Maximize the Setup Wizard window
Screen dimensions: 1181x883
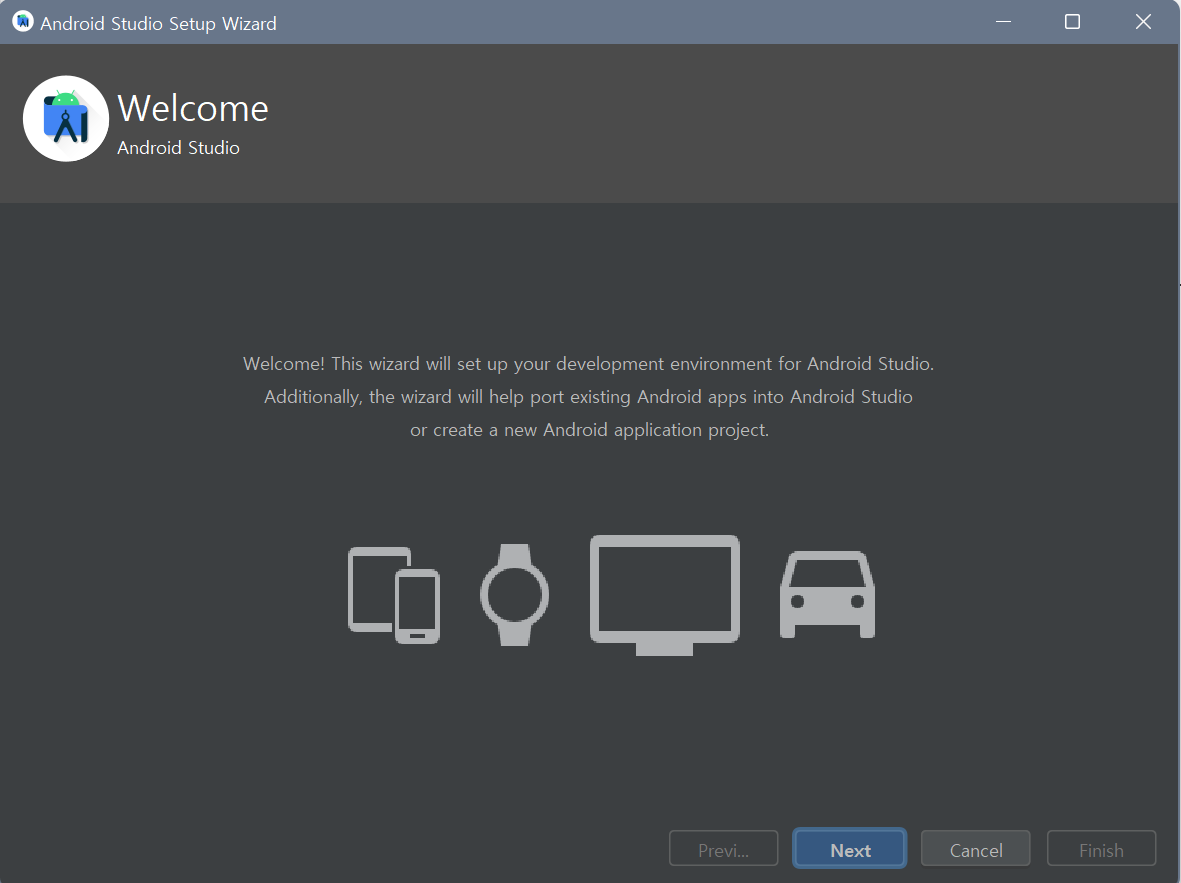(x=1072, y=22)
